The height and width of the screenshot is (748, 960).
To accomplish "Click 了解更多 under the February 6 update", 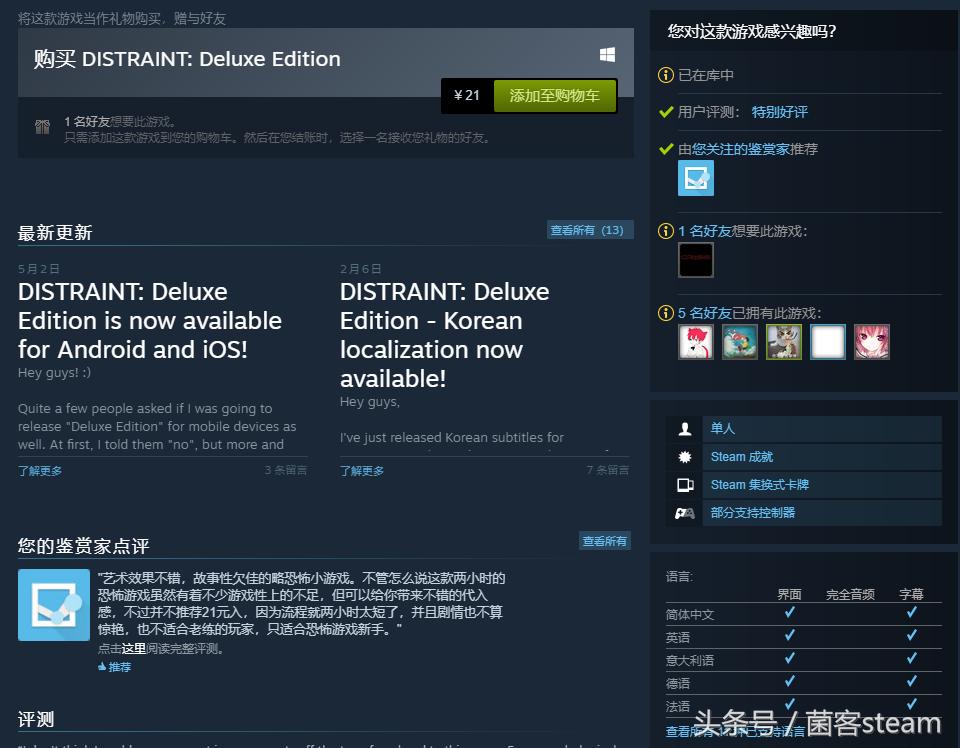I will pyautogui.click(x=362, y=471).
